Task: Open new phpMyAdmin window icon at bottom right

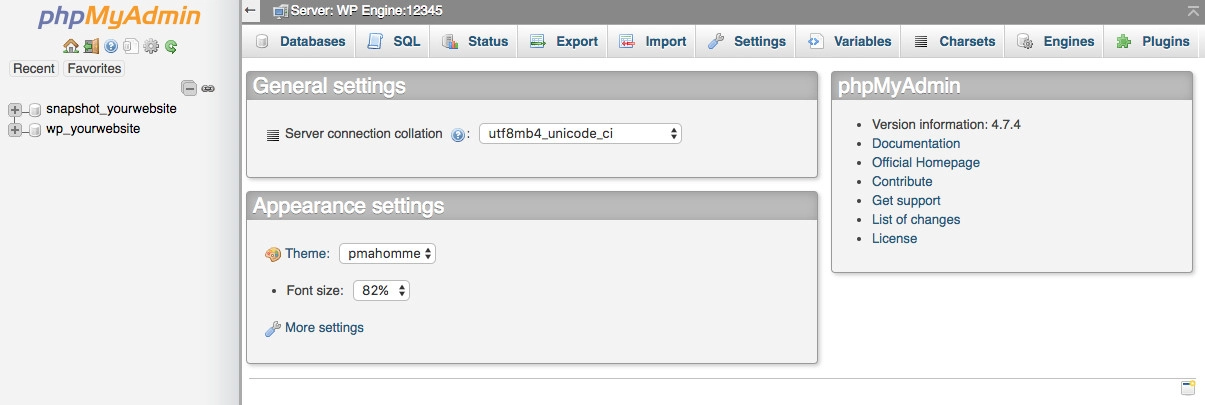Action: (x=1188, y=388)
